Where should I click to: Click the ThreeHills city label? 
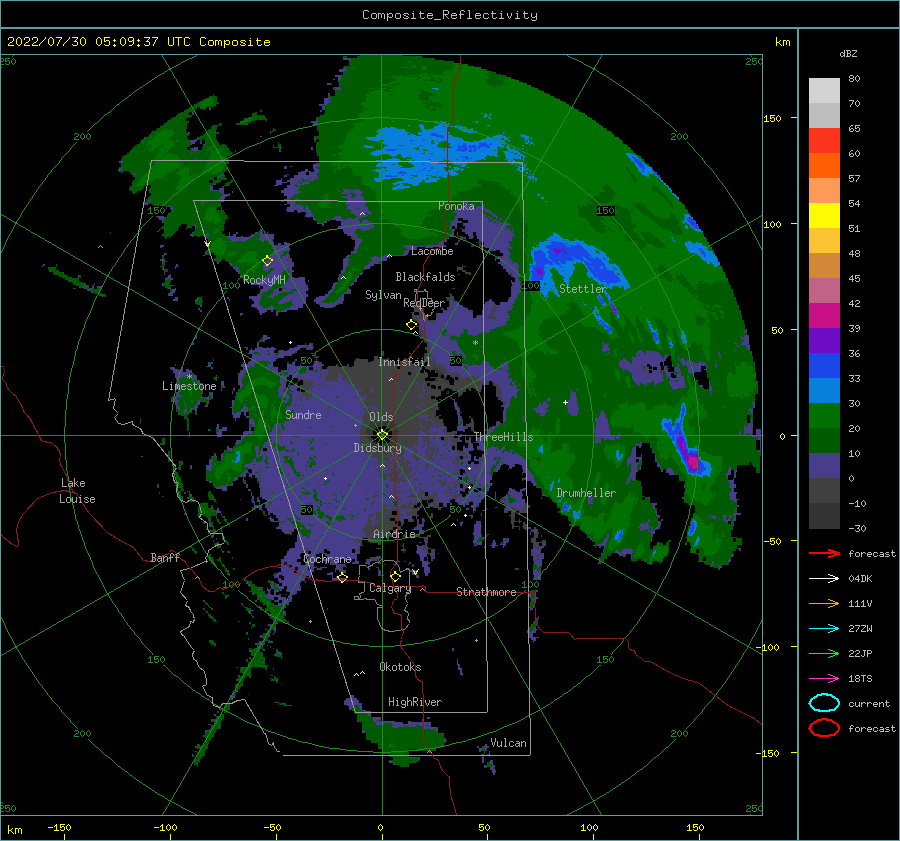tap(503, 437)
